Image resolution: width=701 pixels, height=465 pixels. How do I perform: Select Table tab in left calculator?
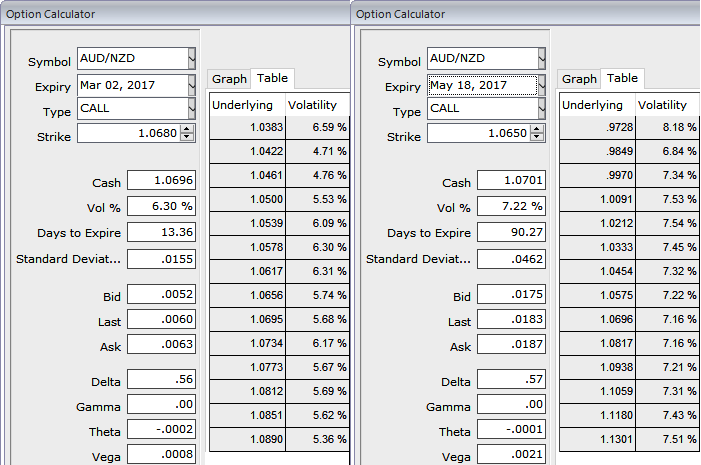[x=272, y=78]
